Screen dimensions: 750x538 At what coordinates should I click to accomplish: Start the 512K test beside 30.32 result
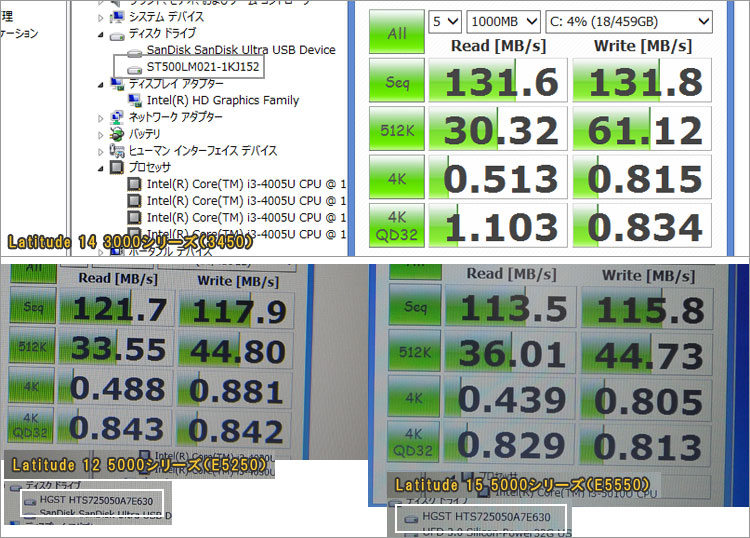click(x=397, y=130)
